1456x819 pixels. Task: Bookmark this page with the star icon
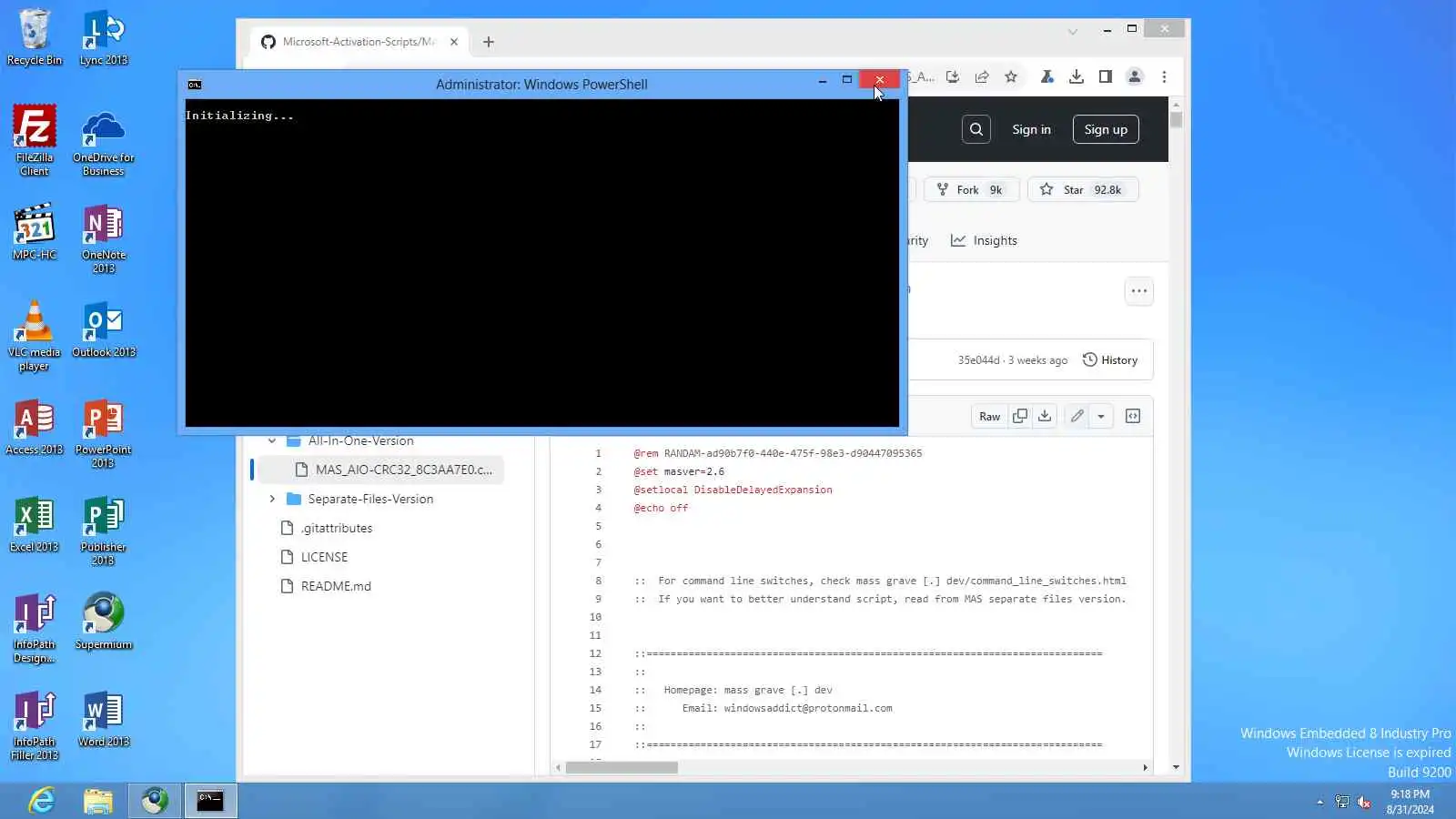tap(1011, 77)
